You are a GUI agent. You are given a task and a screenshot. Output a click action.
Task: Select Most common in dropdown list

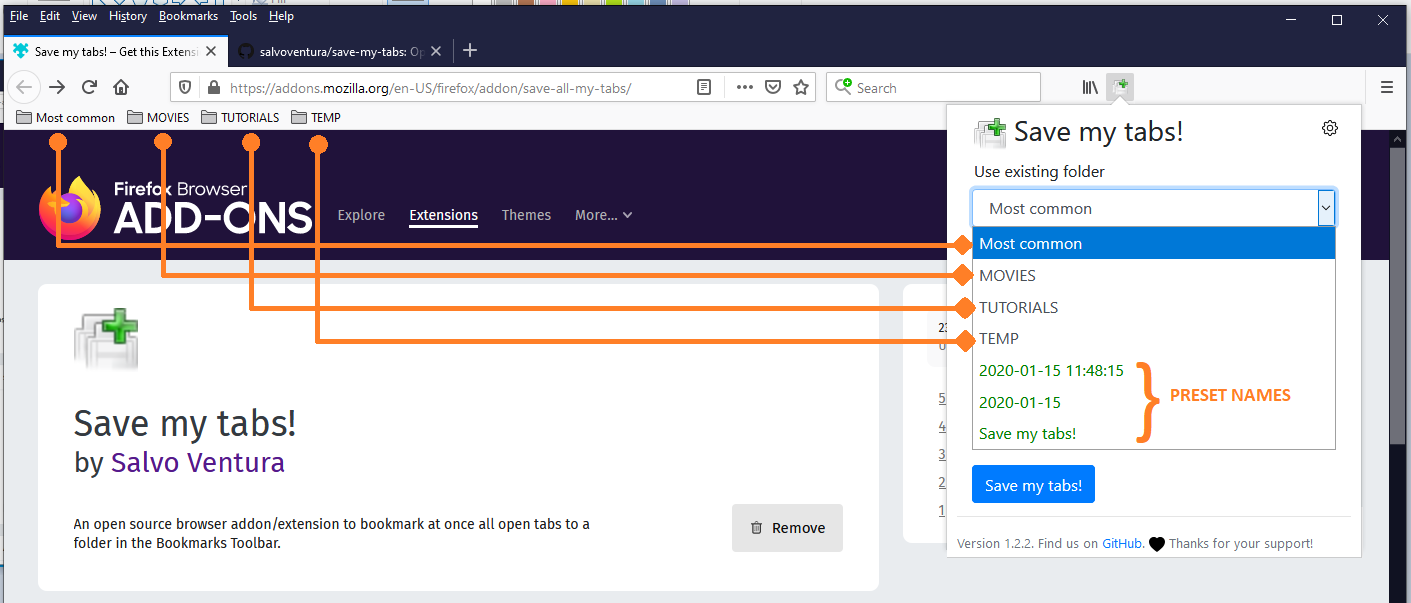tap(1154, 243)
